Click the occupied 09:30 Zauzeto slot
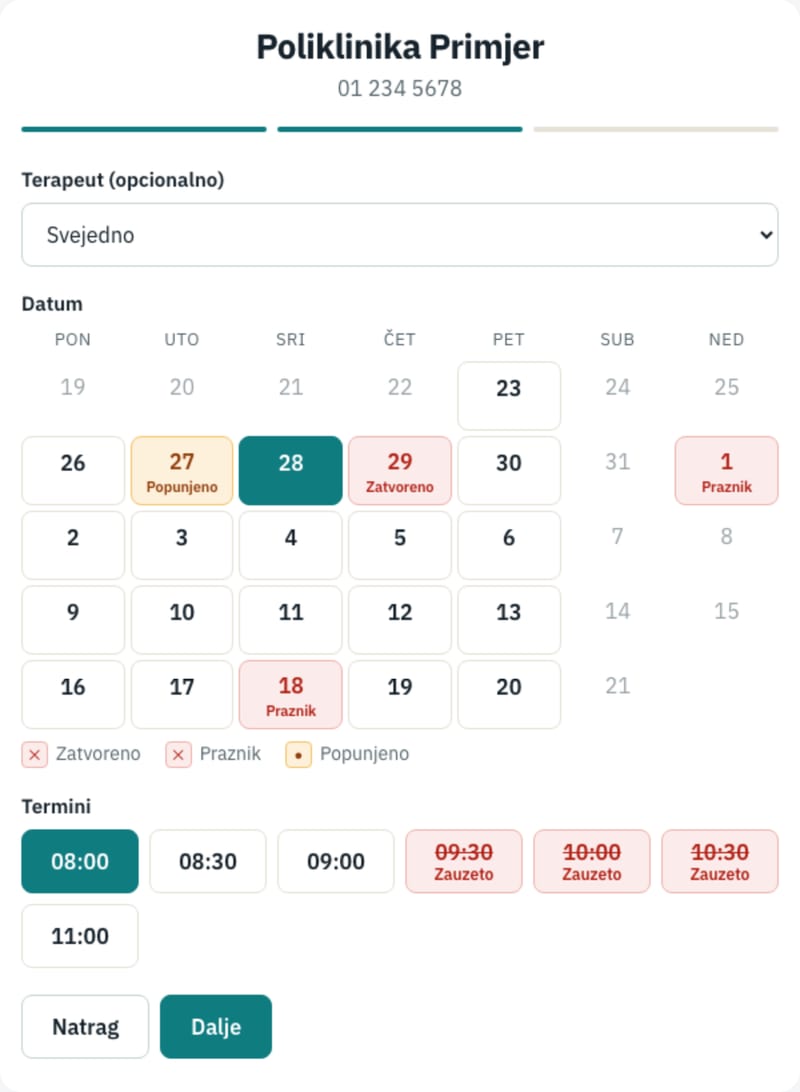 (x=464, y=861)
